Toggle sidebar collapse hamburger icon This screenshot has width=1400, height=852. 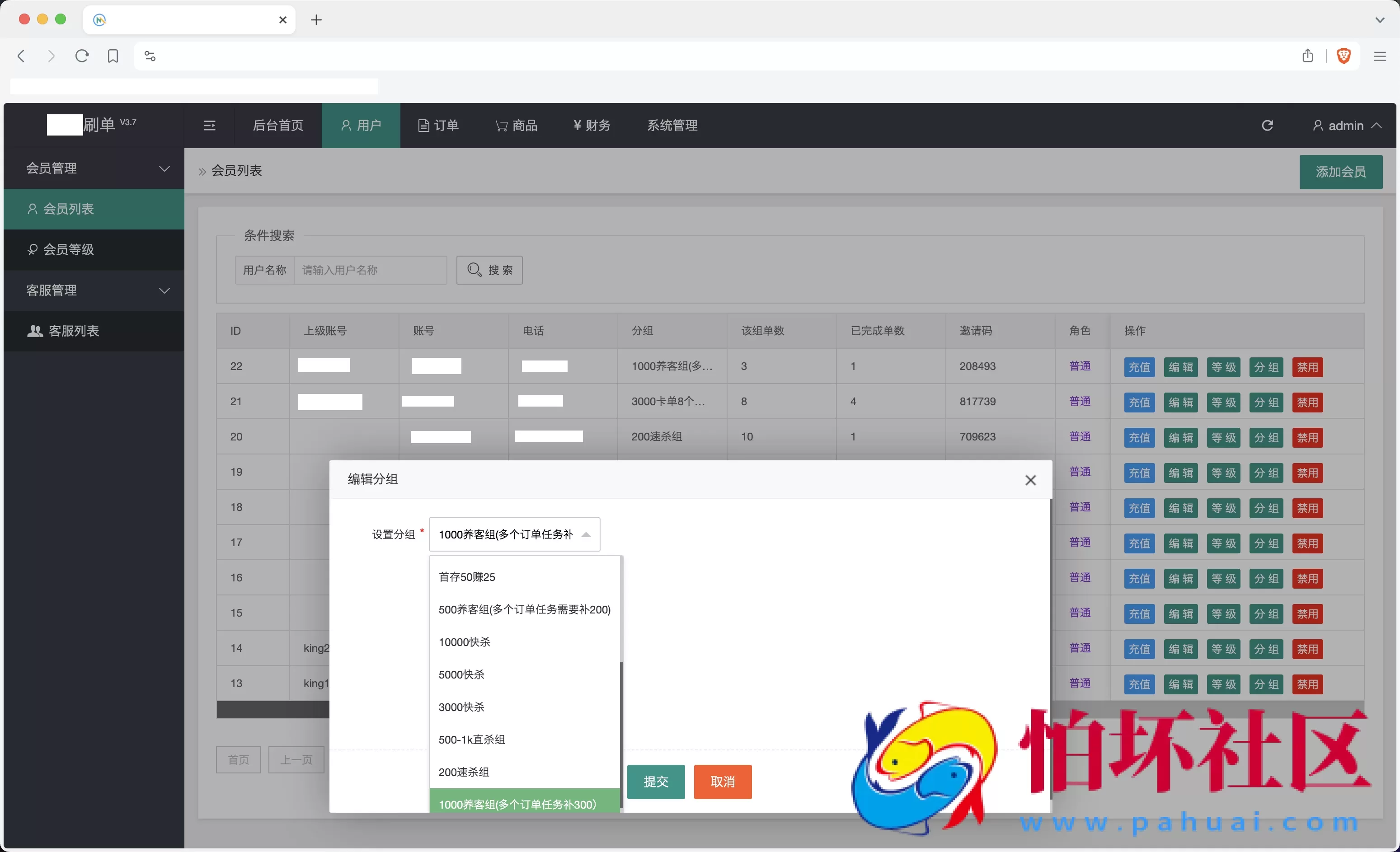(x=210, y=126)
